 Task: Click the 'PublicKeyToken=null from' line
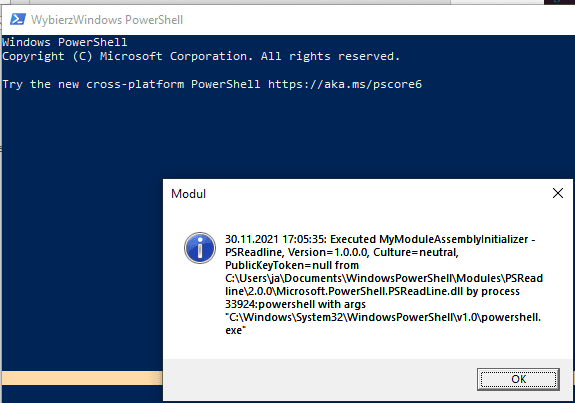(x=292, y=265)
